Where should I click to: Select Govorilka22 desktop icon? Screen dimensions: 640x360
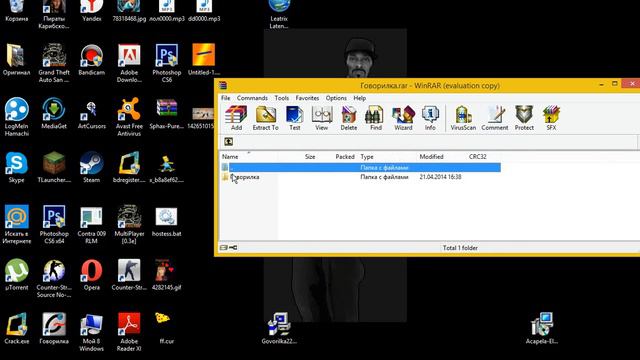(279, 329)
